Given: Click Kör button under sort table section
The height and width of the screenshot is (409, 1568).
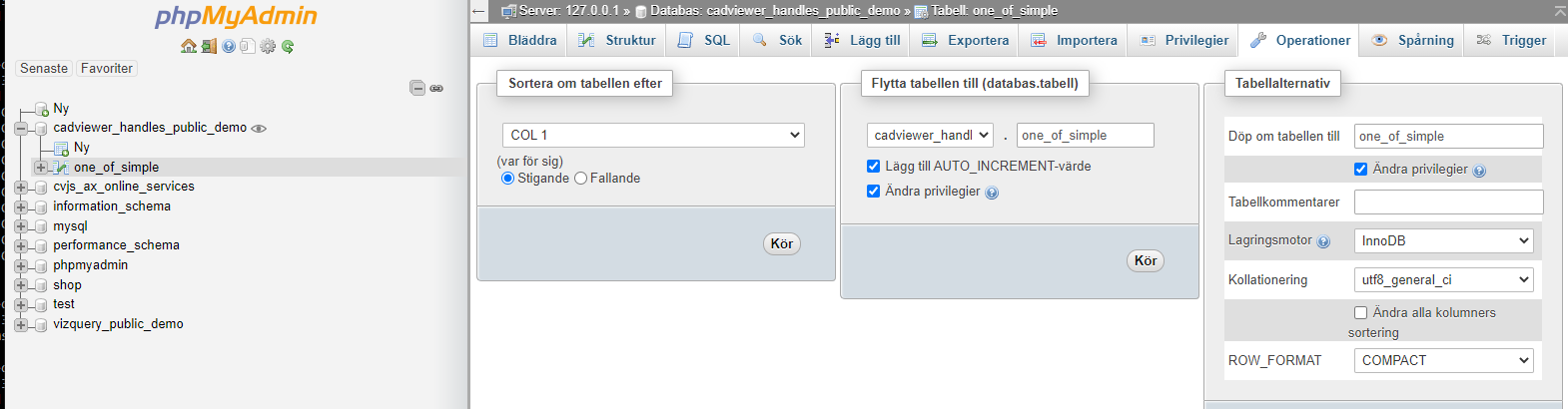Looking at the screenshot, I should point(782,243).
